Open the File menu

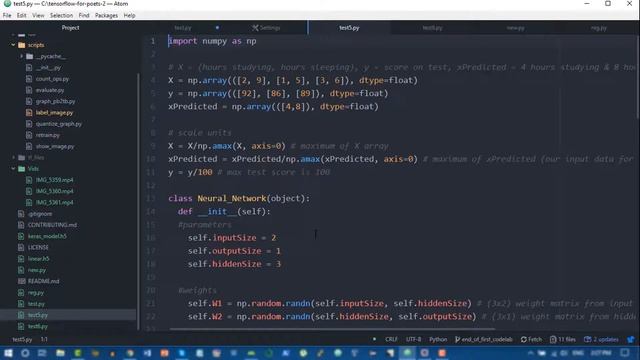coord(7,16)
